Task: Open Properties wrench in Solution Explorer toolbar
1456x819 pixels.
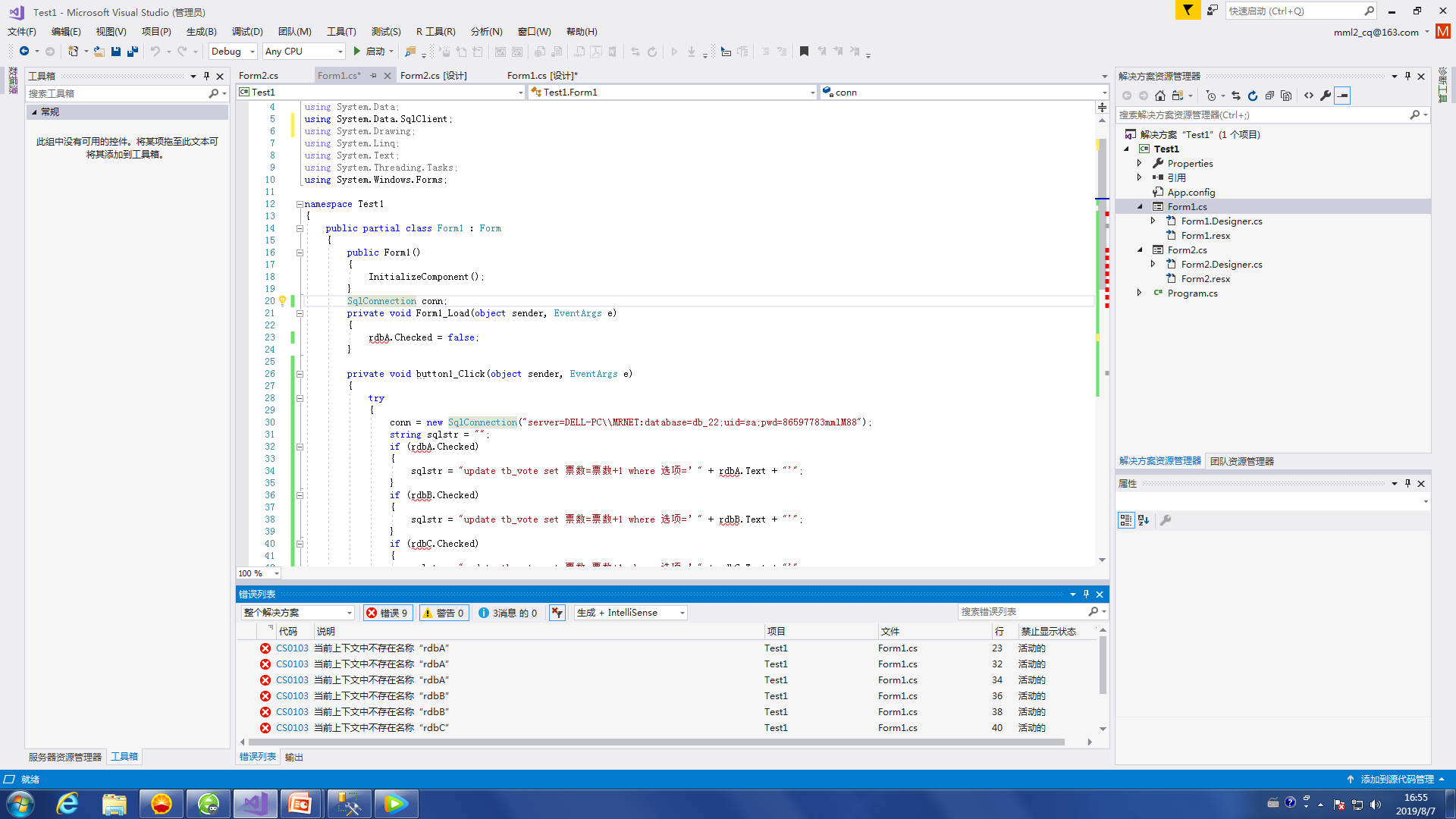Action: coord(1326,96)
